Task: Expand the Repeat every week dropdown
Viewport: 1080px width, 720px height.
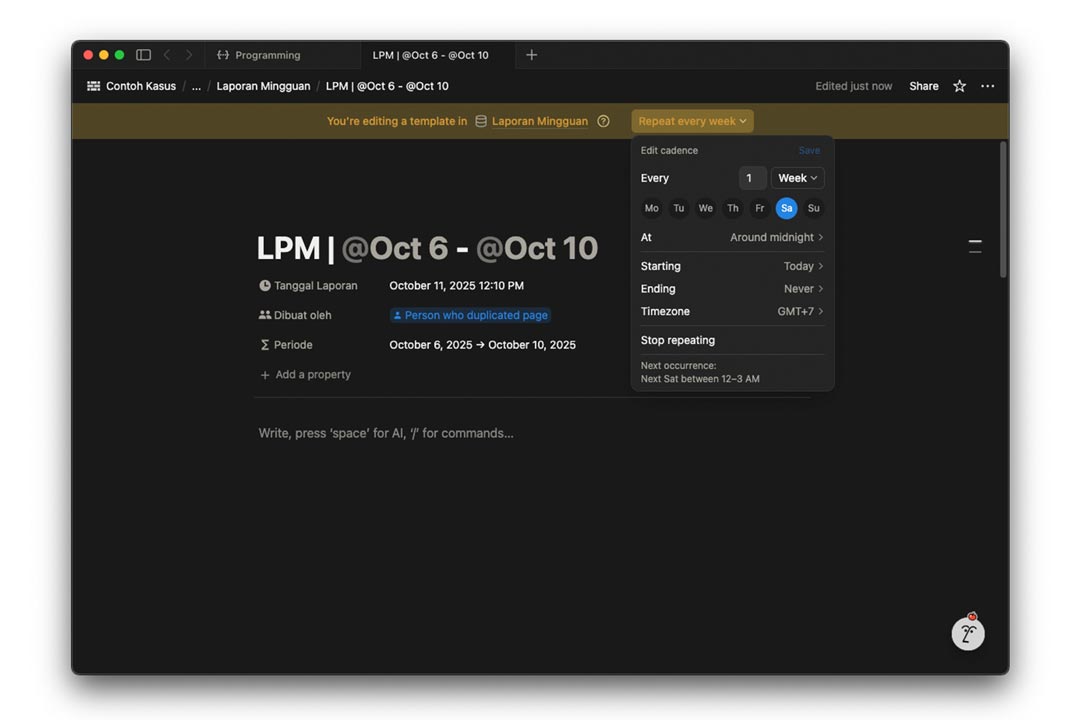Action: pos(692,121)
